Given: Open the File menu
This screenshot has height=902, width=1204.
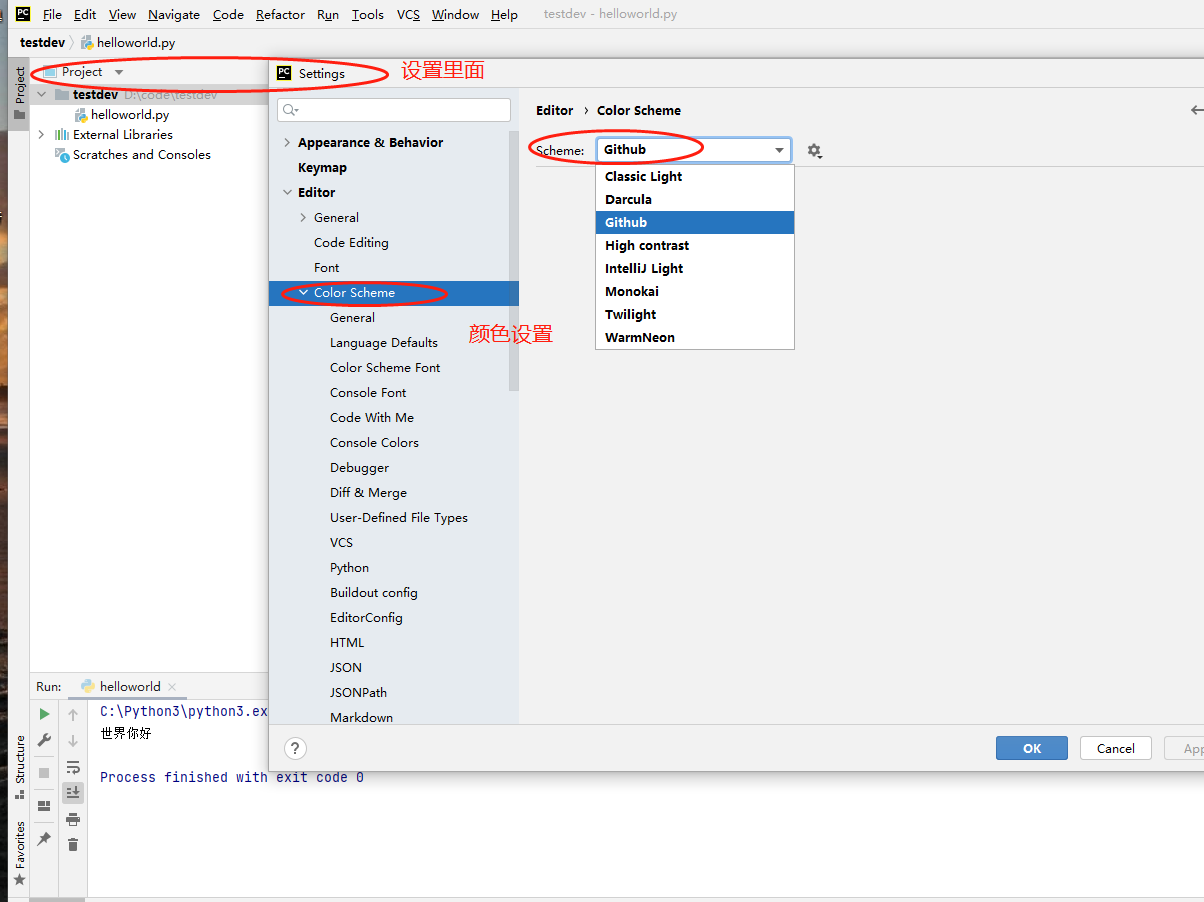Looking at the screenshot, I should point(52,14).
